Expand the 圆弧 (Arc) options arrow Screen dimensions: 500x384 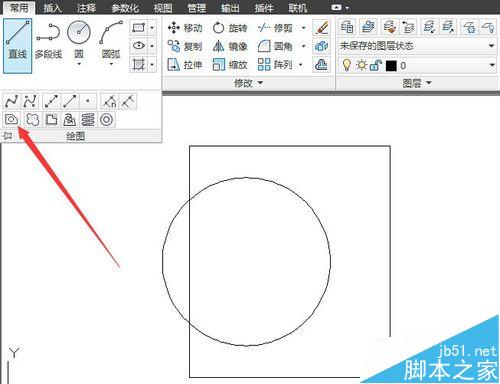coord(111,64)
